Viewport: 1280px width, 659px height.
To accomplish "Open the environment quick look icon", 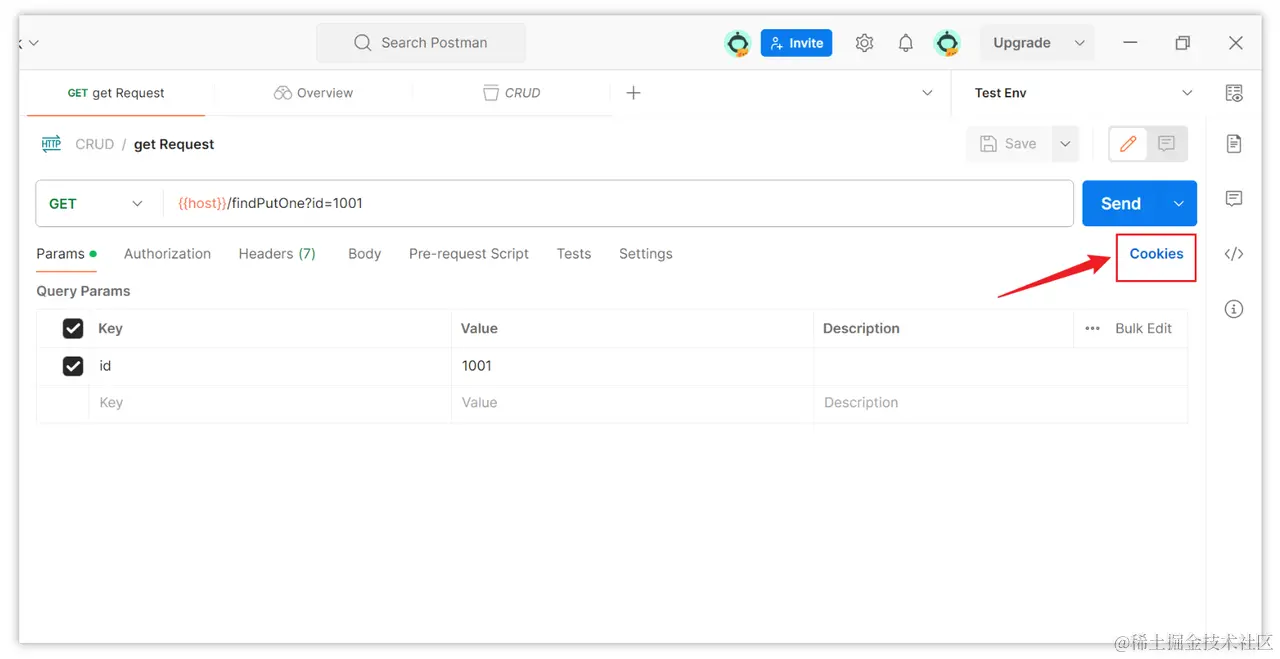I will tap(1234, 93).
